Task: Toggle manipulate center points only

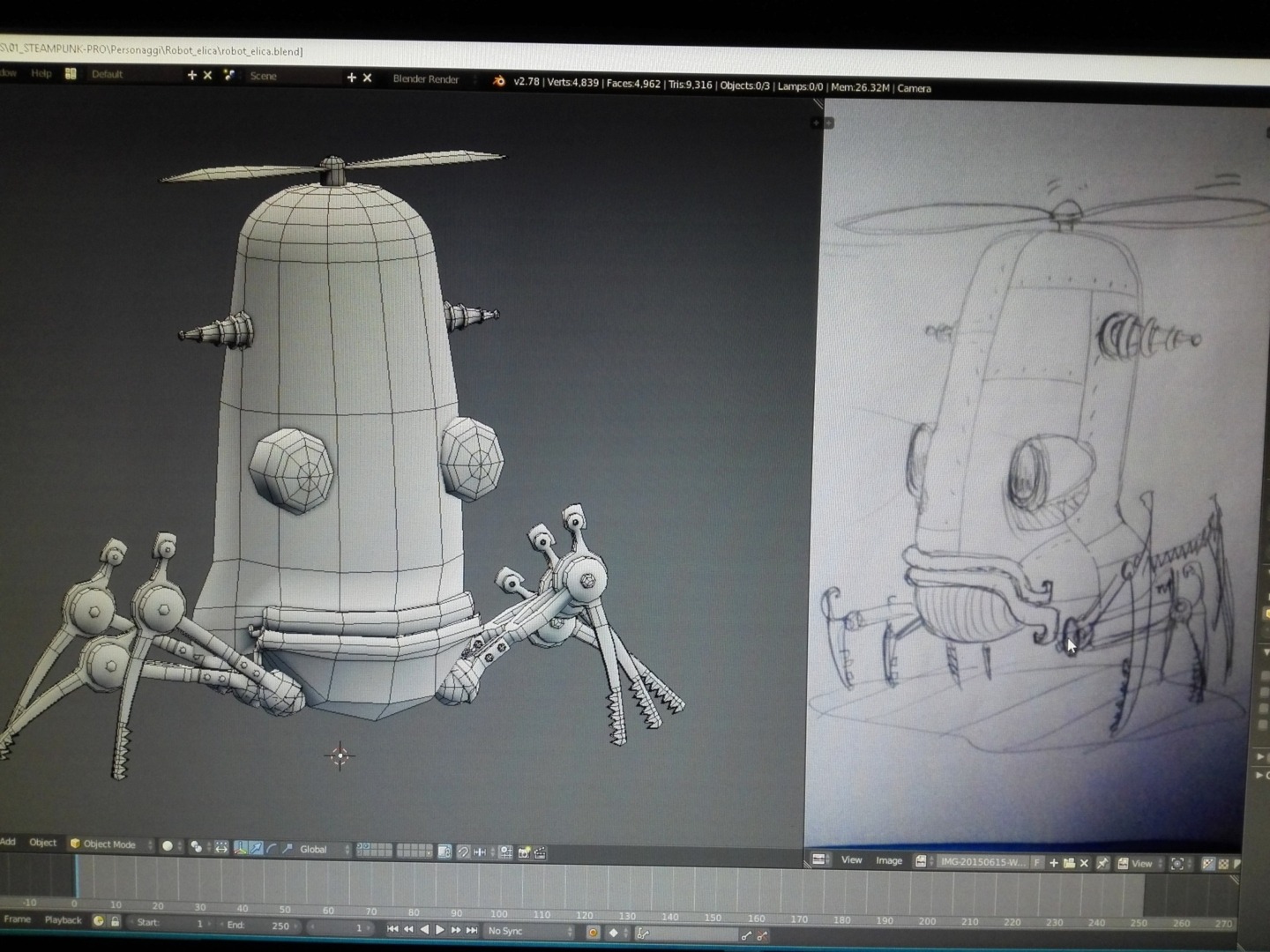Action: coord(221,848)
